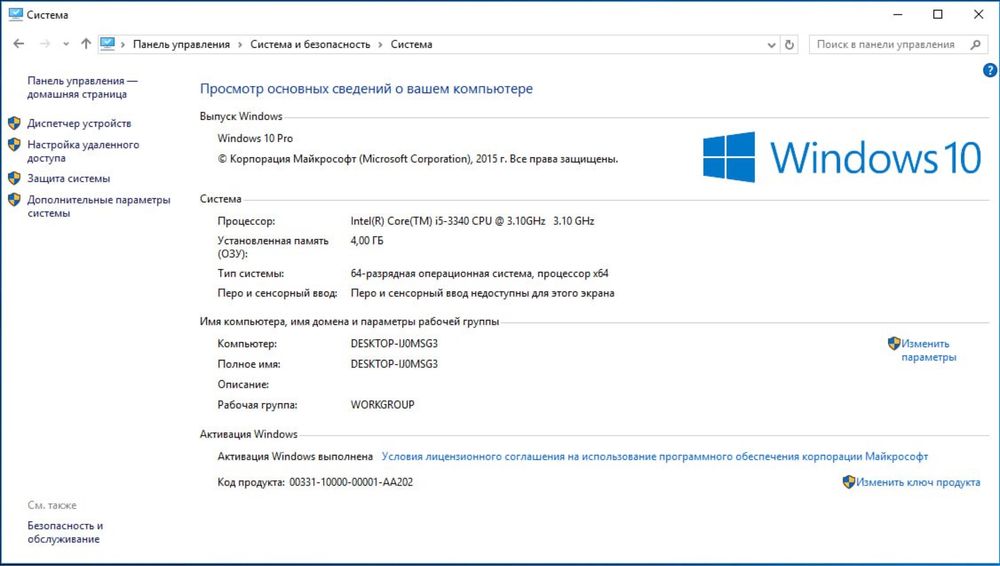Image resolution: width=1000 pixels, height=566 pixels.
Task: Open 'Защита системы' link
Action: point(68,179)
